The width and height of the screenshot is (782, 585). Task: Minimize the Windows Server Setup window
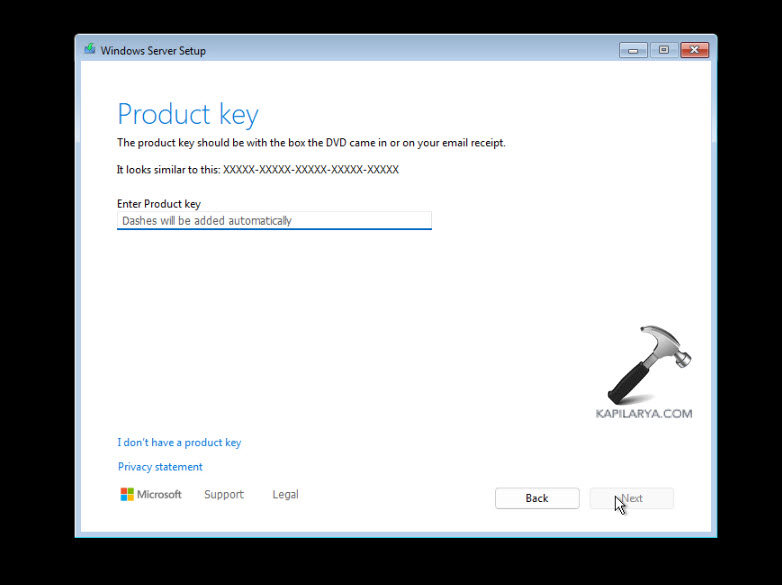tap(633, 50)
